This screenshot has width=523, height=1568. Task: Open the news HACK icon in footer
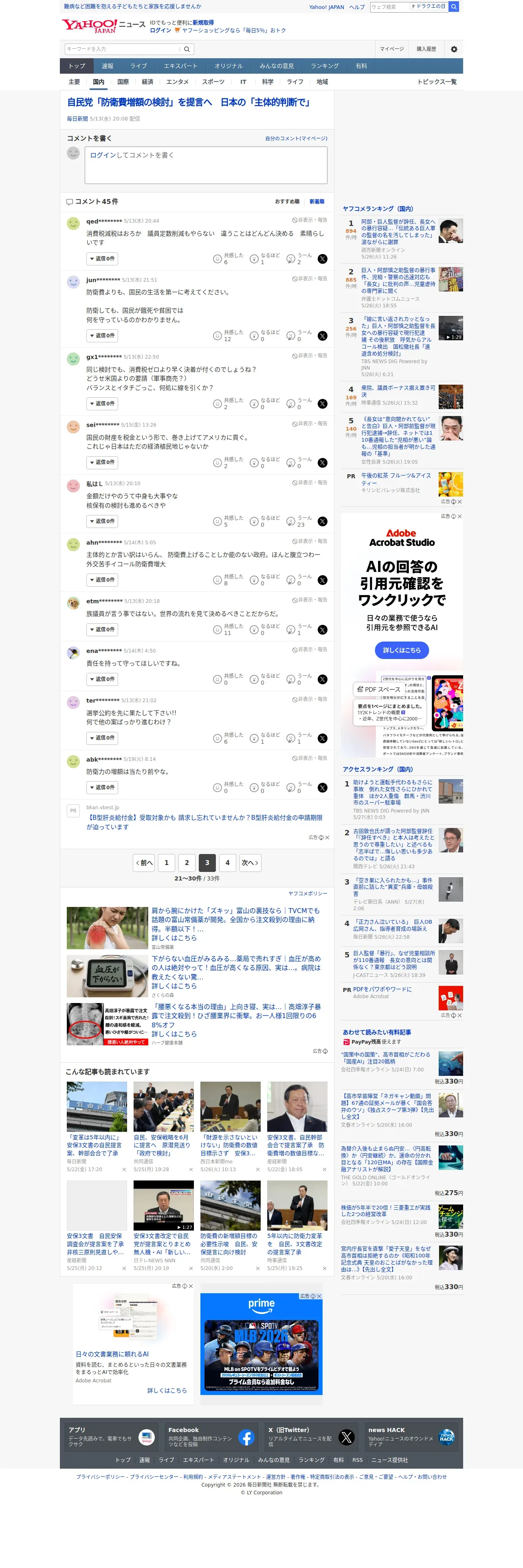pyautogui.click(x=447, y=1437)
